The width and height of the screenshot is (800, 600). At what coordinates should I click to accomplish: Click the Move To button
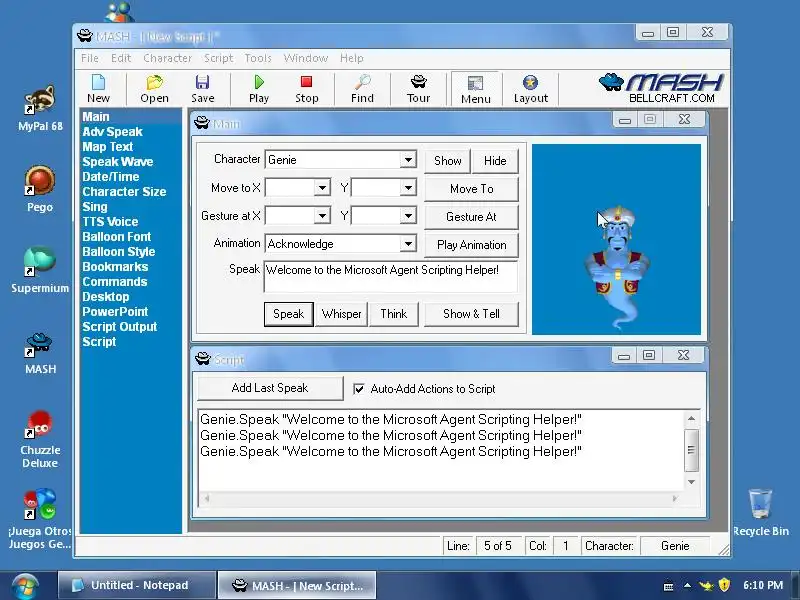pyautogui.click(x=471, y=189)
